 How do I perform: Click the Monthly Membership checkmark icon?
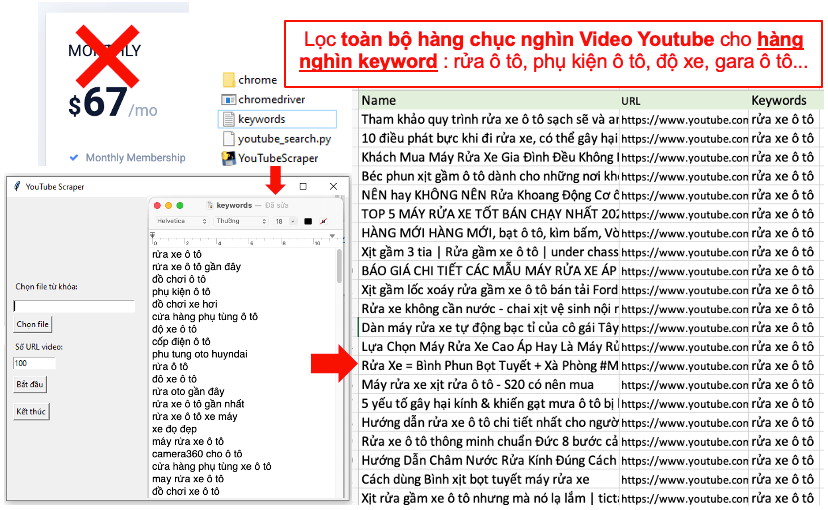74,157
